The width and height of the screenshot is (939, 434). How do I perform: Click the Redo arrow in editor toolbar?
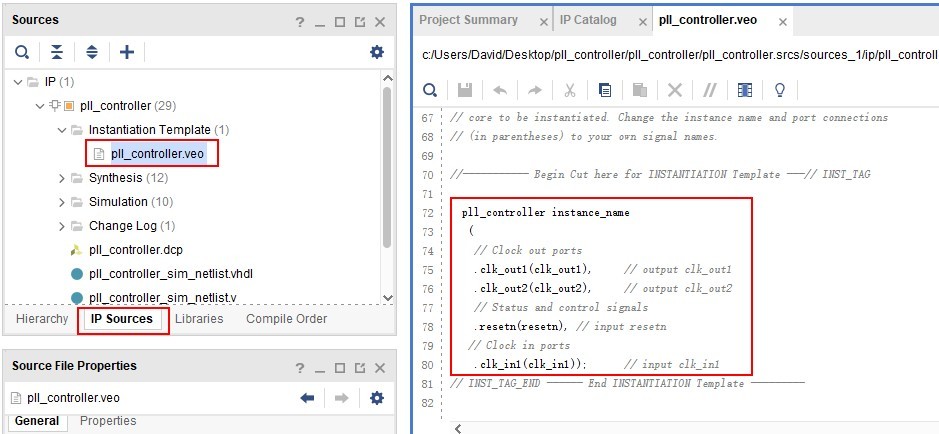pos(534,90)
